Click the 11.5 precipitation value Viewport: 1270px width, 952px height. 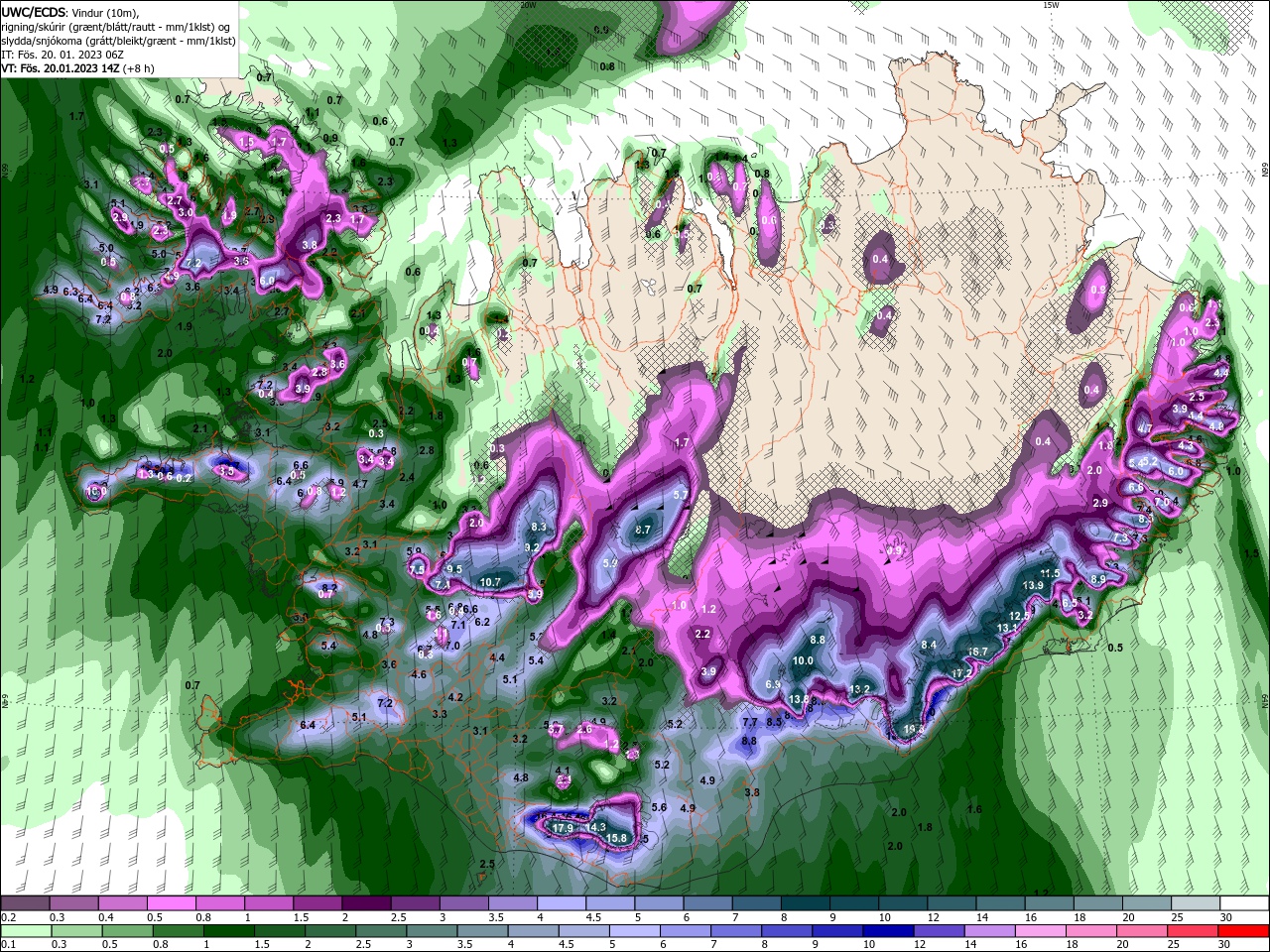[x=1050, y=573]
